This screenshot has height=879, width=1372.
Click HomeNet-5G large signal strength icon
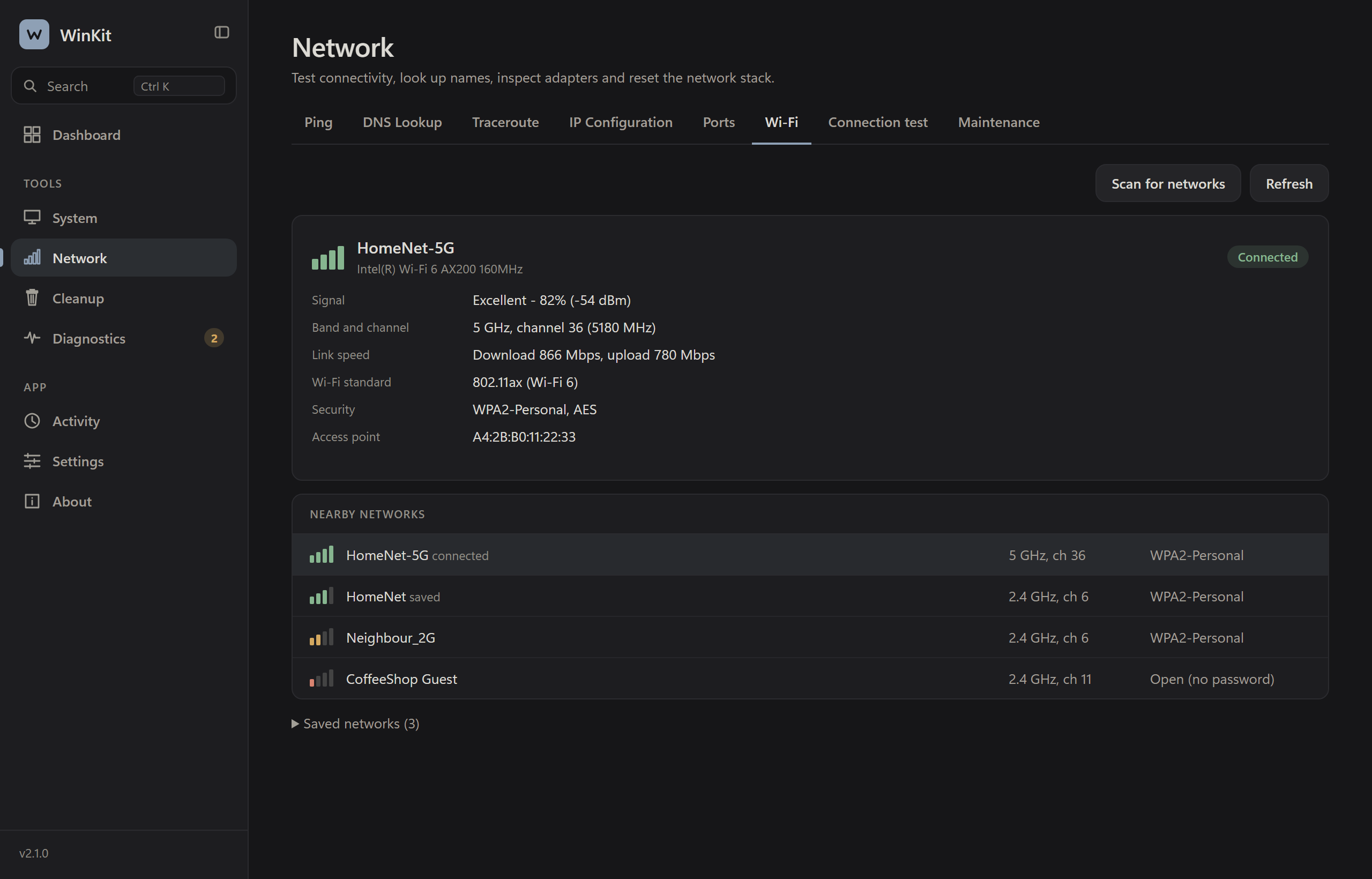coord(327,257)
